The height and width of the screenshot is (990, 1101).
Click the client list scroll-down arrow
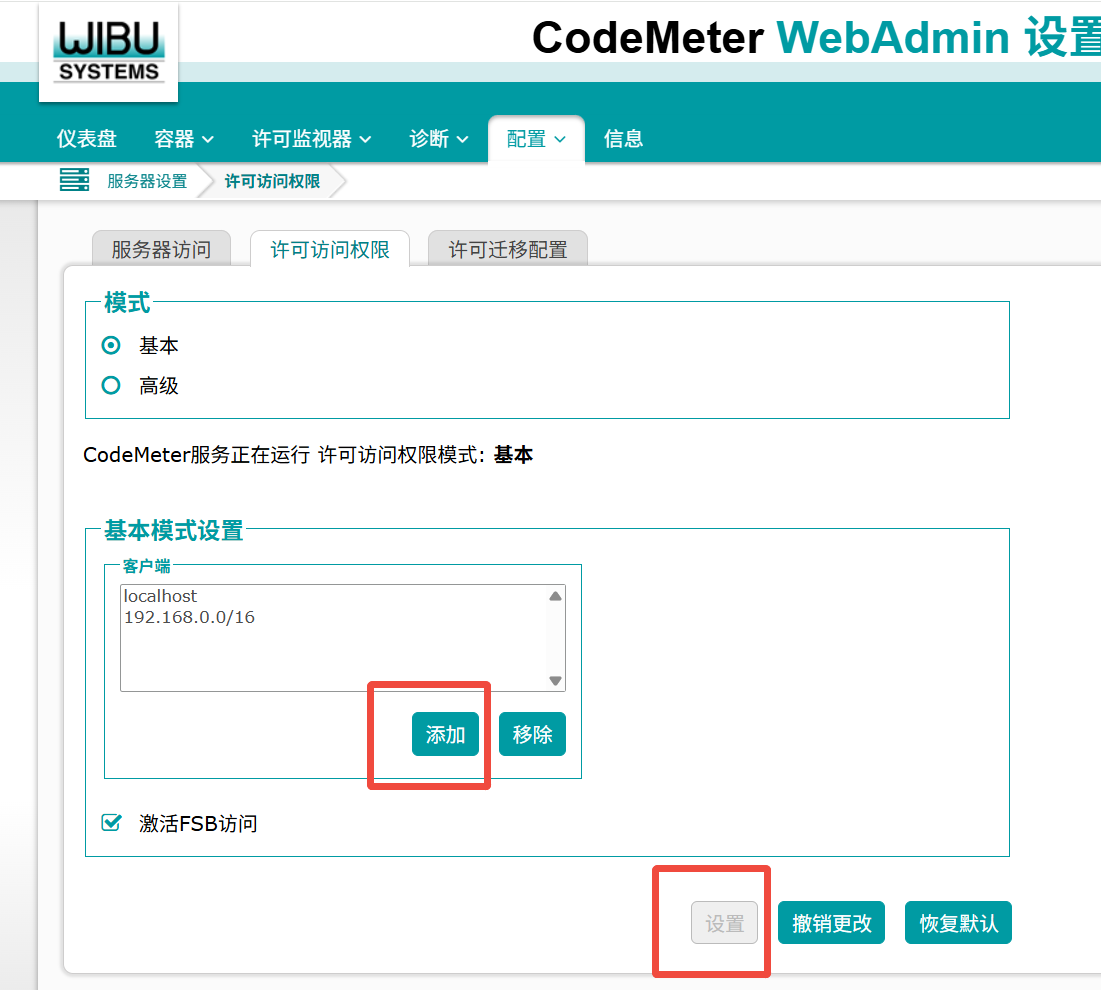[555, 680]
